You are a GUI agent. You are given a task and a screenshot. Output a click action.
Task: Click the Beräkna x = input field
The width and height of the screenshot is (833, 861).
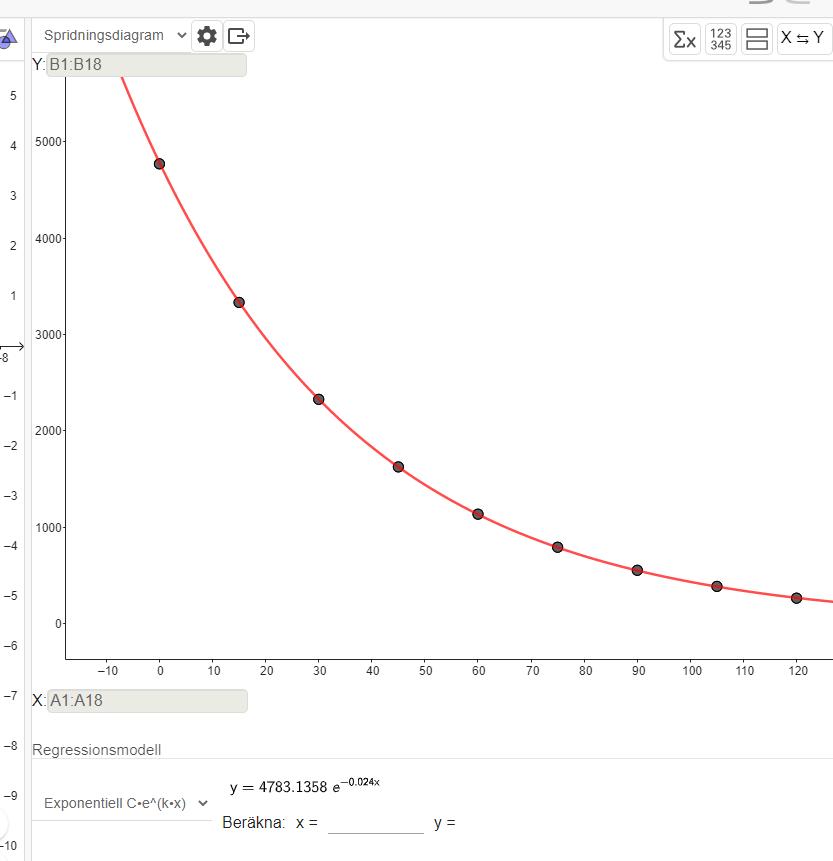click(375, 823)
